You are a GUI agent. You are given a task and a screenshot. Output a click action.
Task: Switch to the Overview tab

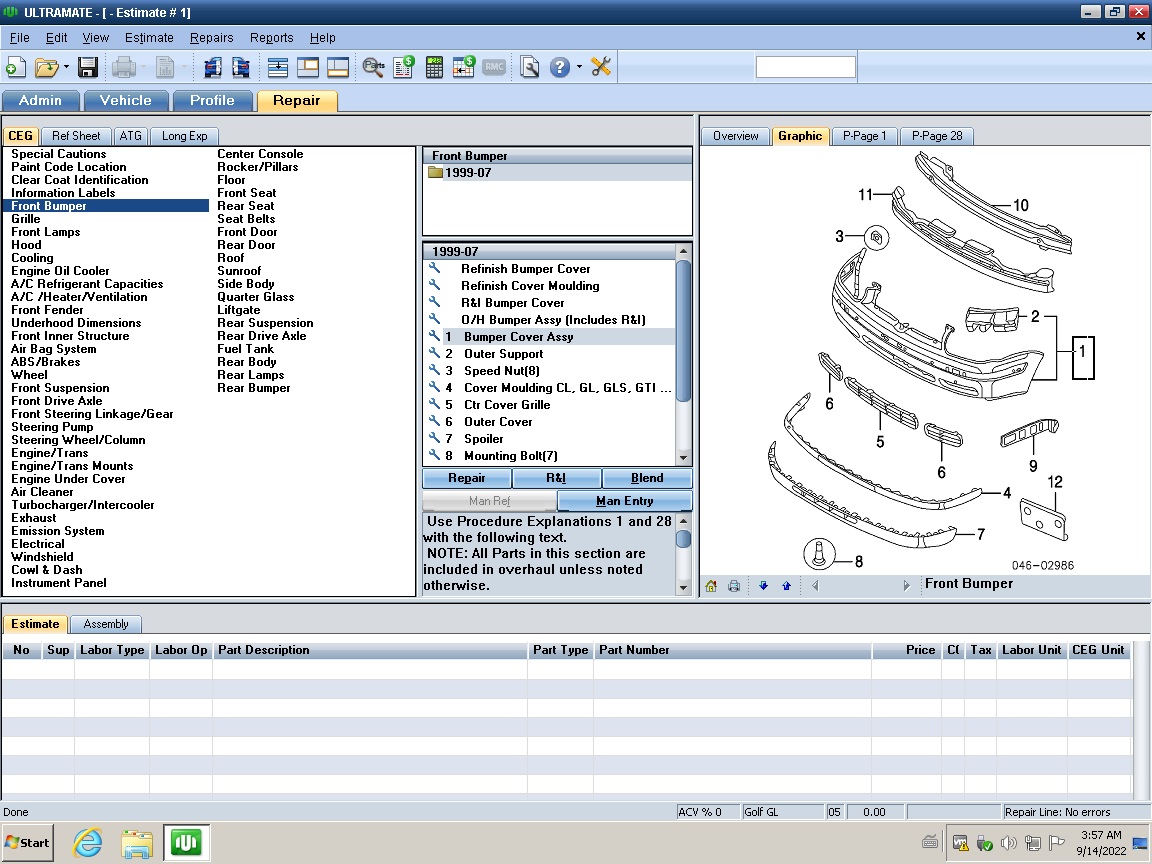tap(735, 136)
